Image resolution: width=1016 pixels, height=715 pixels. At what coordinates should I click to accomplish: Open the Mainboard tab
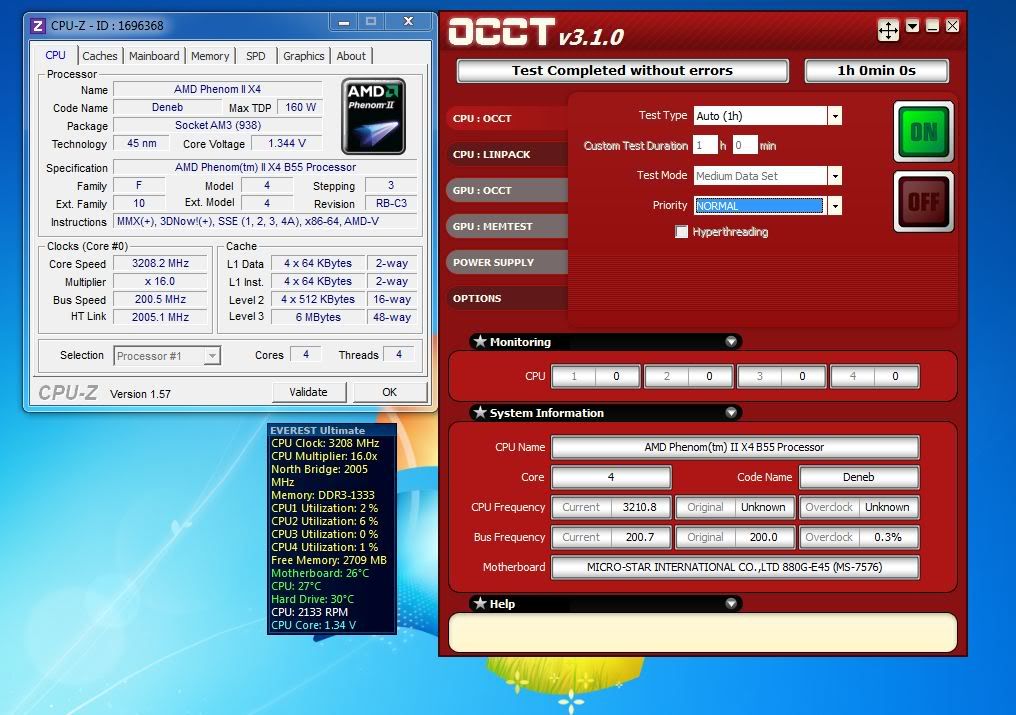(x=154, y=56)
